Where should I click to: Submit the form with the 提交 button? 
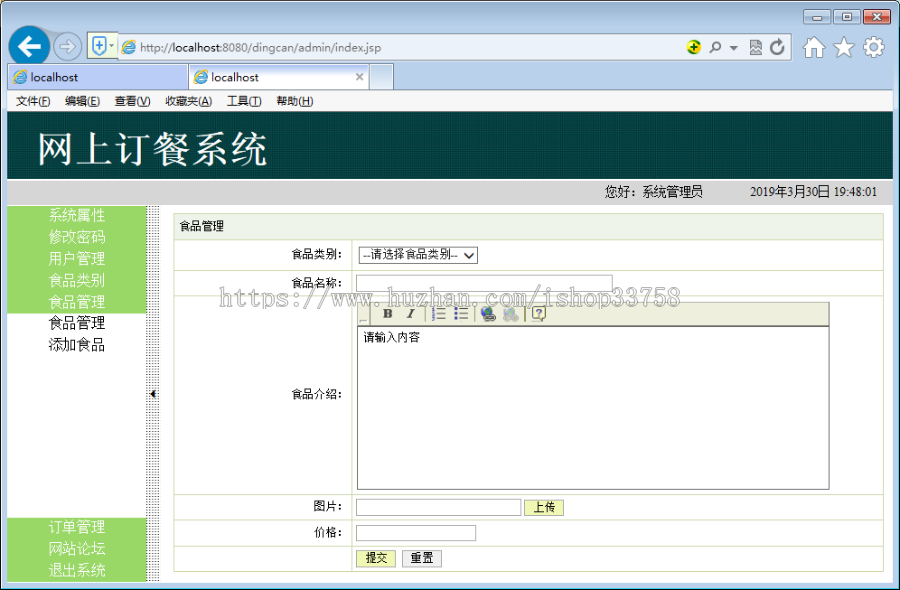tap(375, 558)
